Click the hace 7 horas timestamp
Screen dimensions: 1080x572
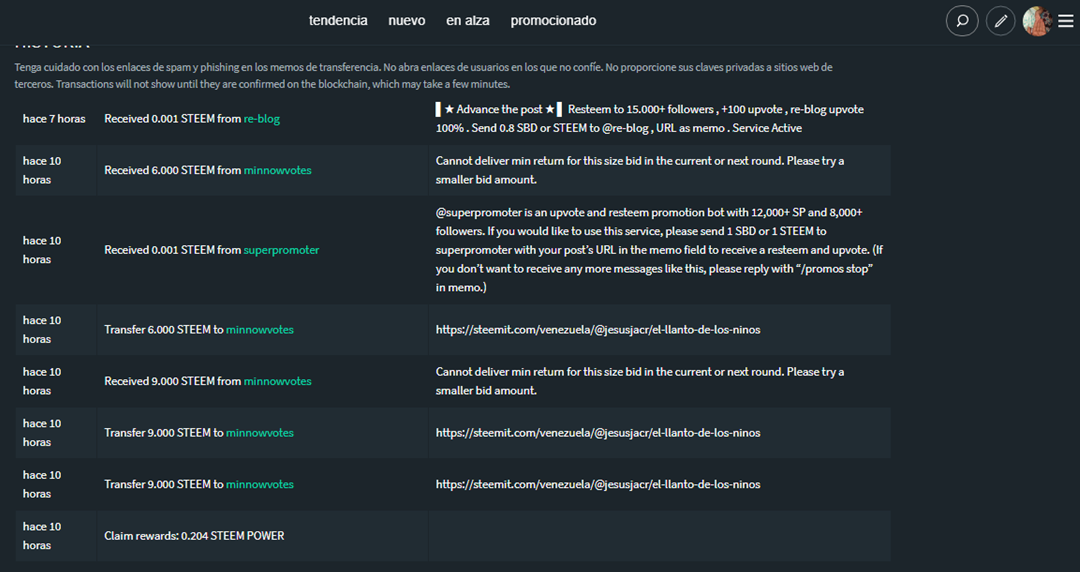[54, 119]
